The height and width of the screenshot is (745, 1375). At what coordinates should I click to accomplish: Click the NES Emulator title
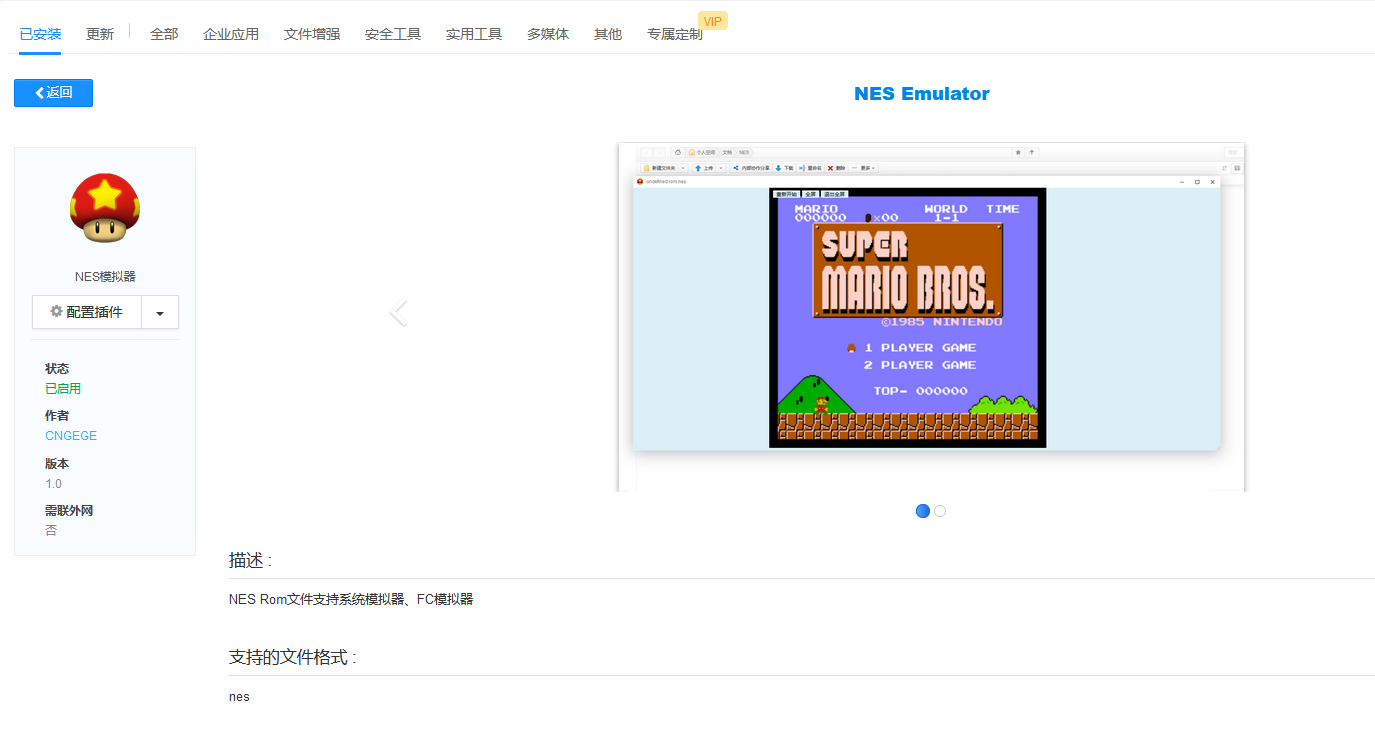[922, 94]
